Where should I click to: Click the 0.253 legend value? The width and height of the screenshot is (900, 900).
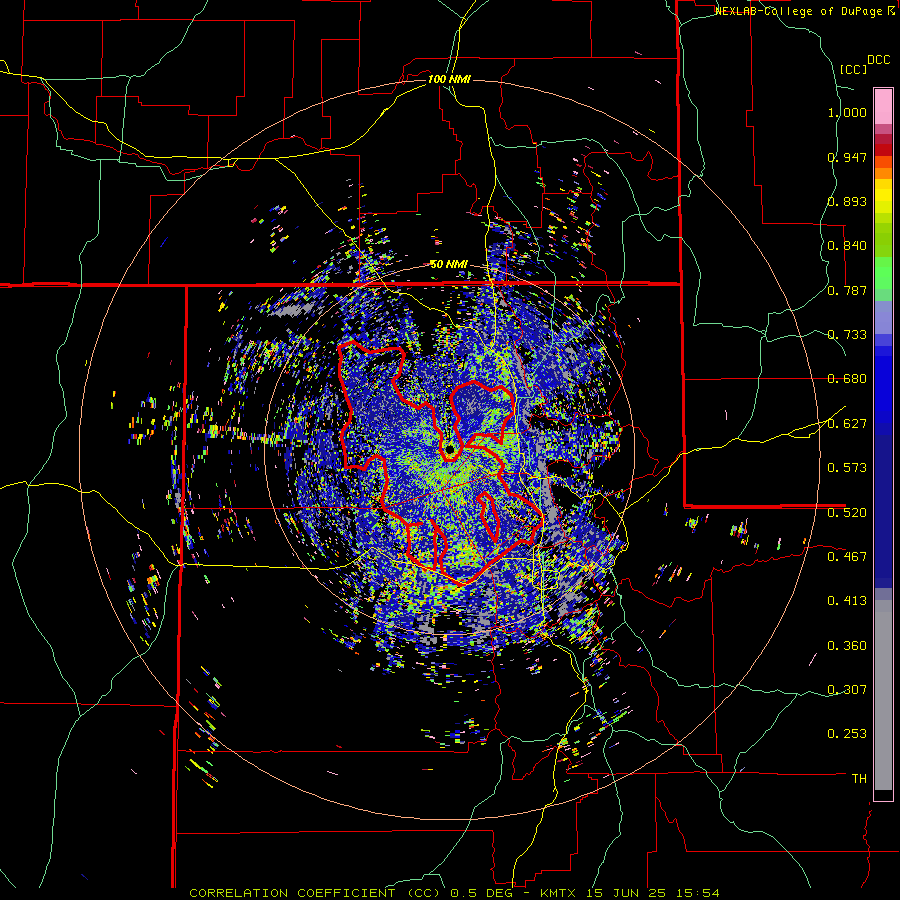coord(847,734)
